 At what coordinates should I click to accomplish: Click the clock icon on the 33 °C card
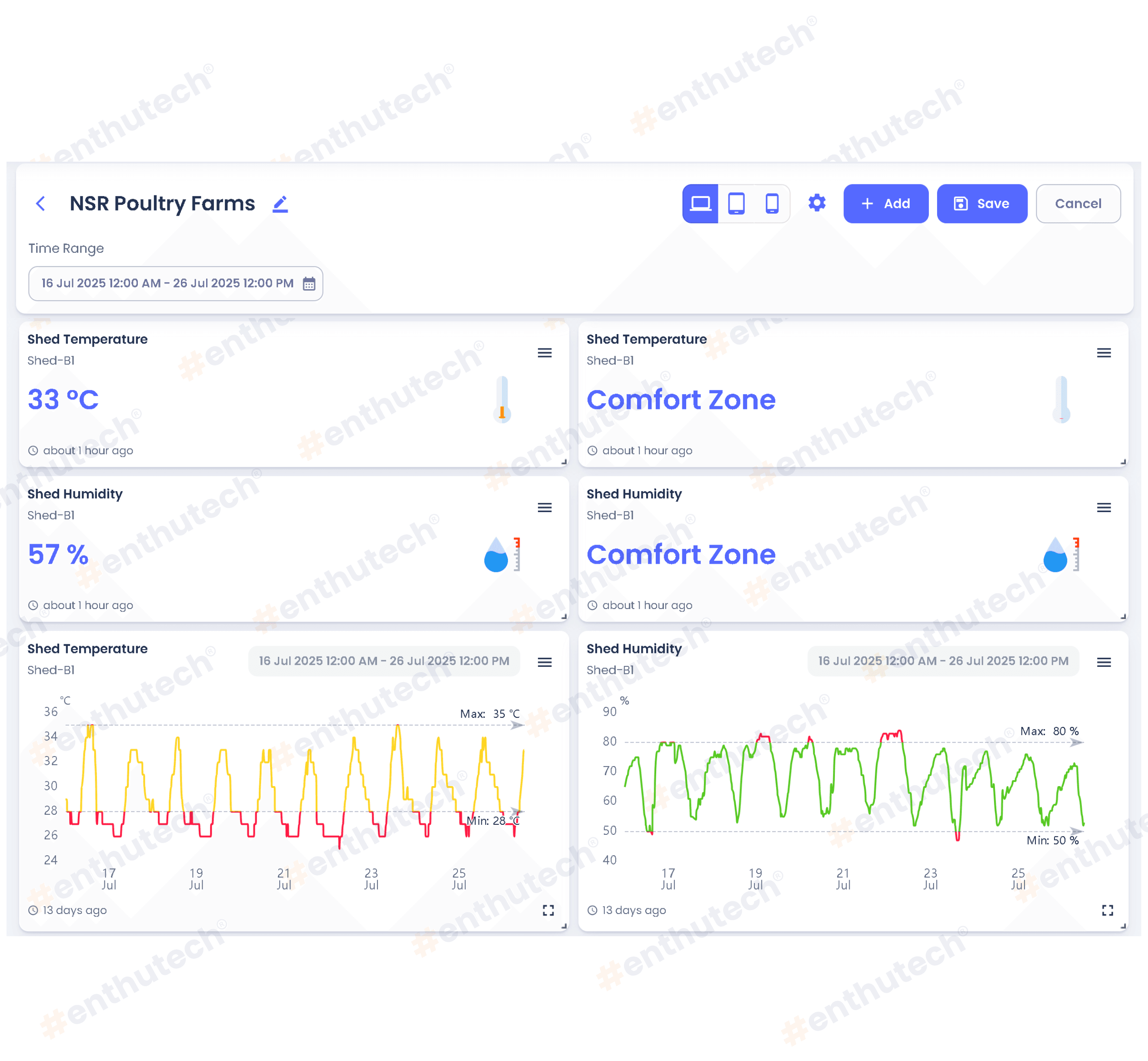(33, 451)
